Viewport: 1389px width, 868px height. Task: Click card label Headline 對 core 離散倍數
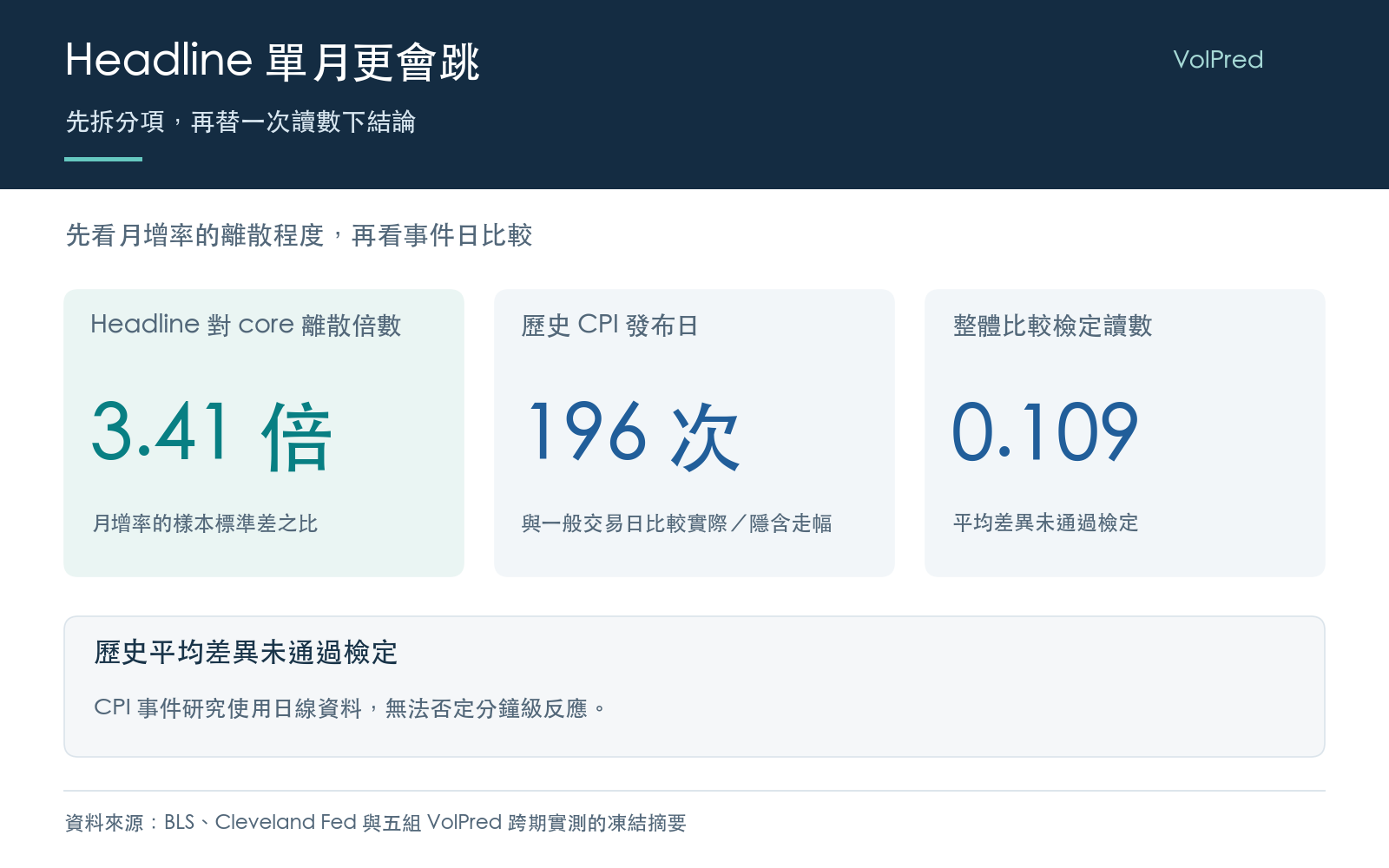point(246,325)
